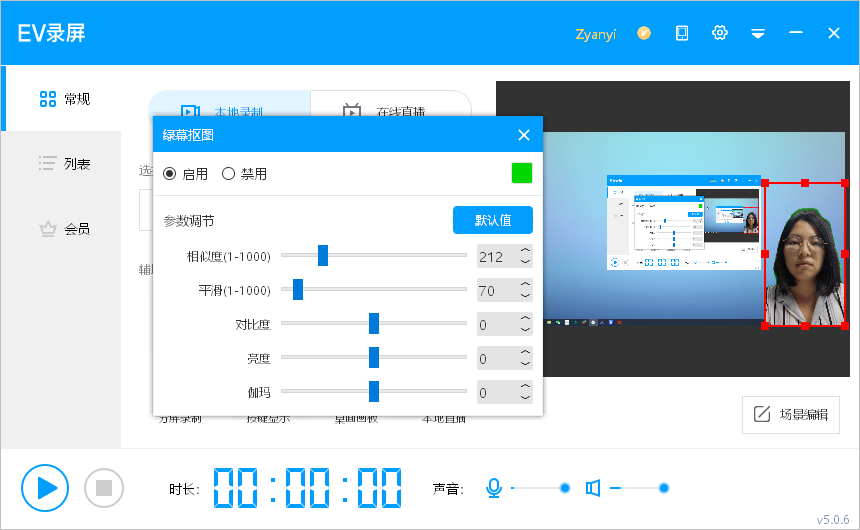Pick the green chroma key color swatch
The width and height of the screenshot is (860, 530).
(x=522, y=173)
